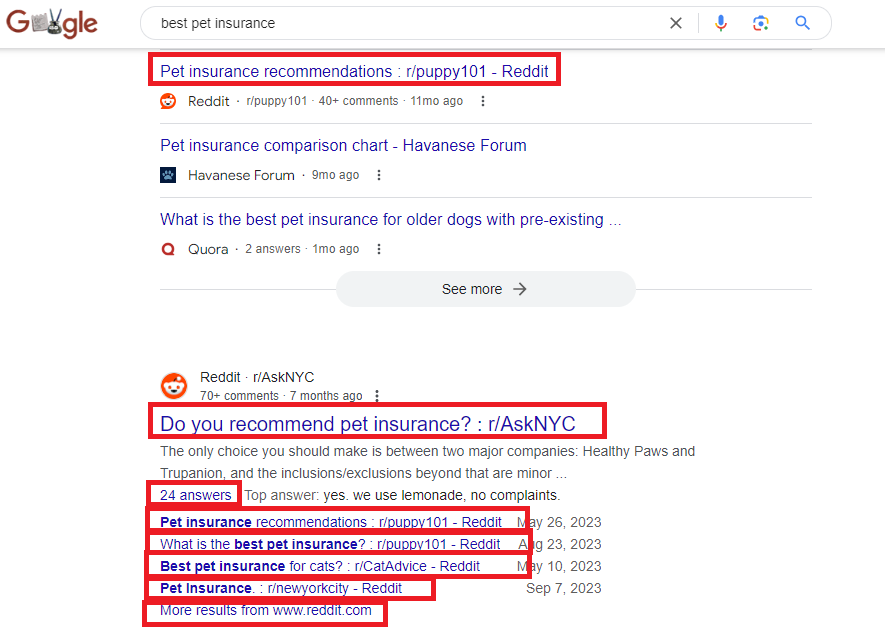Start voice search with the microphone icon
This screenshot has width=885, height=630.
(x=721, y=23)
